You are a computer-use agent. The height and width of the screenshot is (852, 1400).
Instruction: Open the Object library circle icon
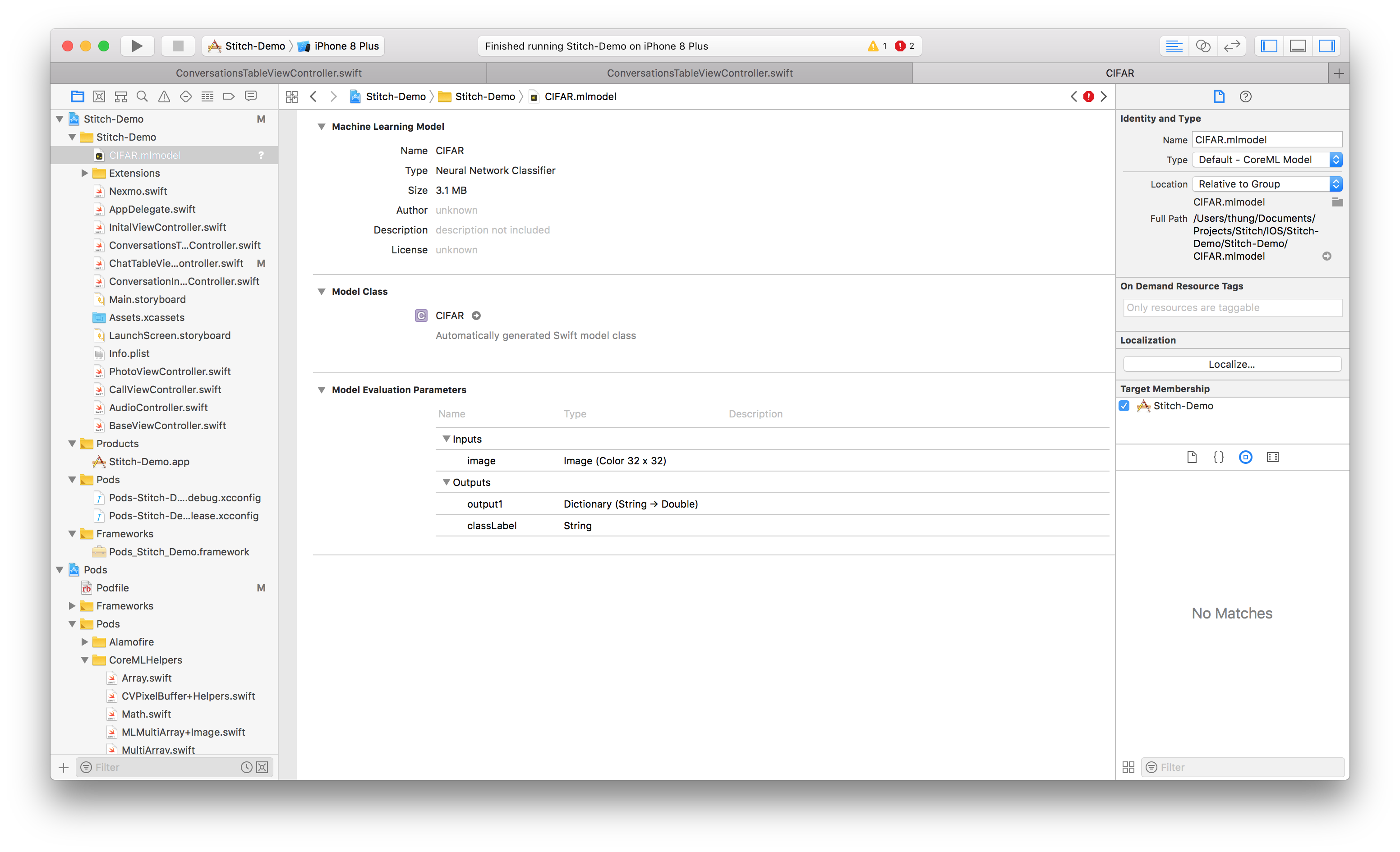[1245, 457]
